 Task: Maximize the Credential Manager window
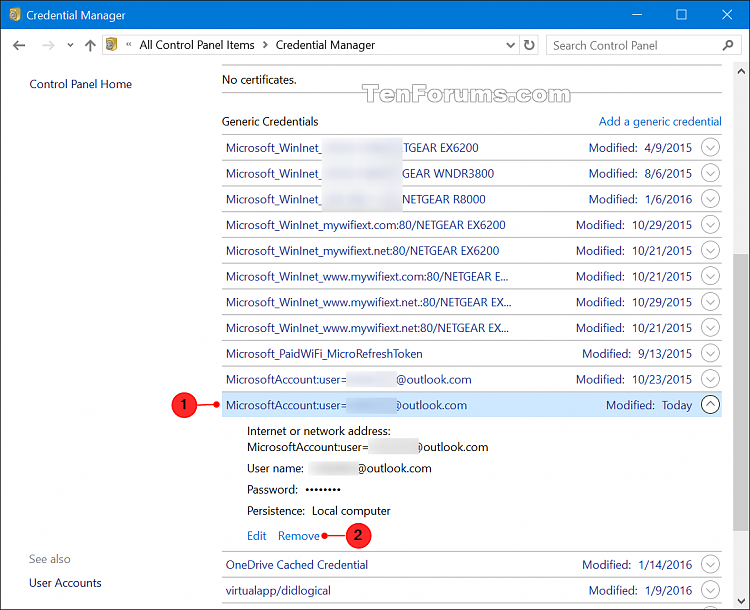click(681, 14)
